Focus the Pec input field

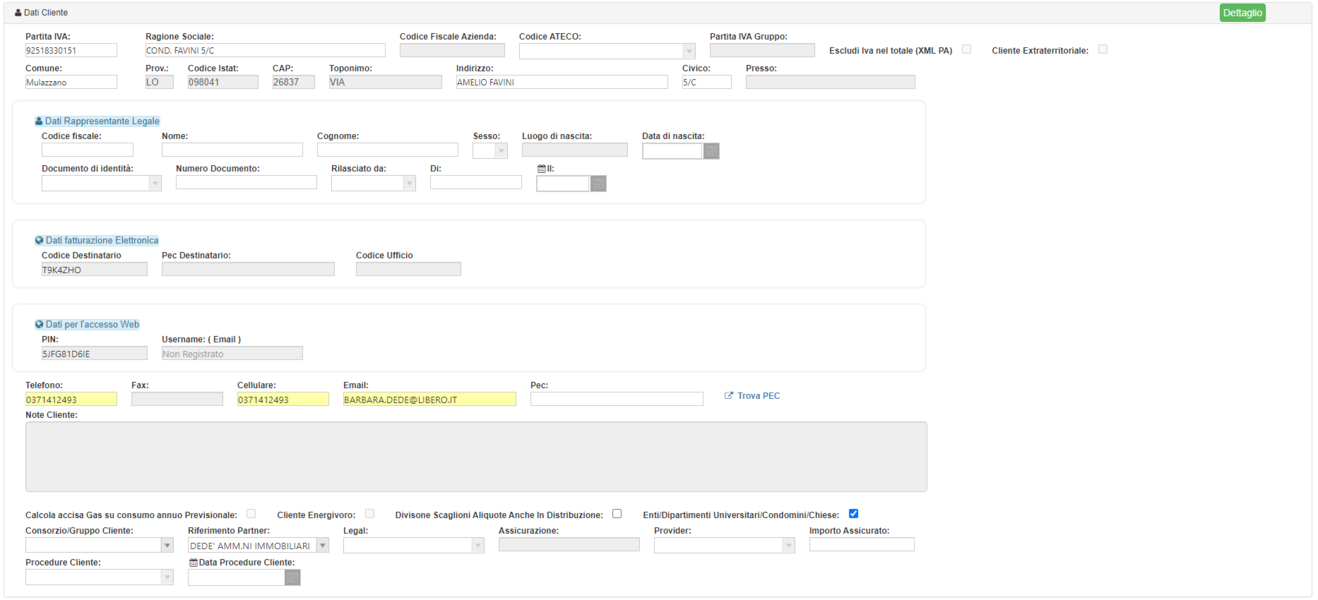coord(617,399)
